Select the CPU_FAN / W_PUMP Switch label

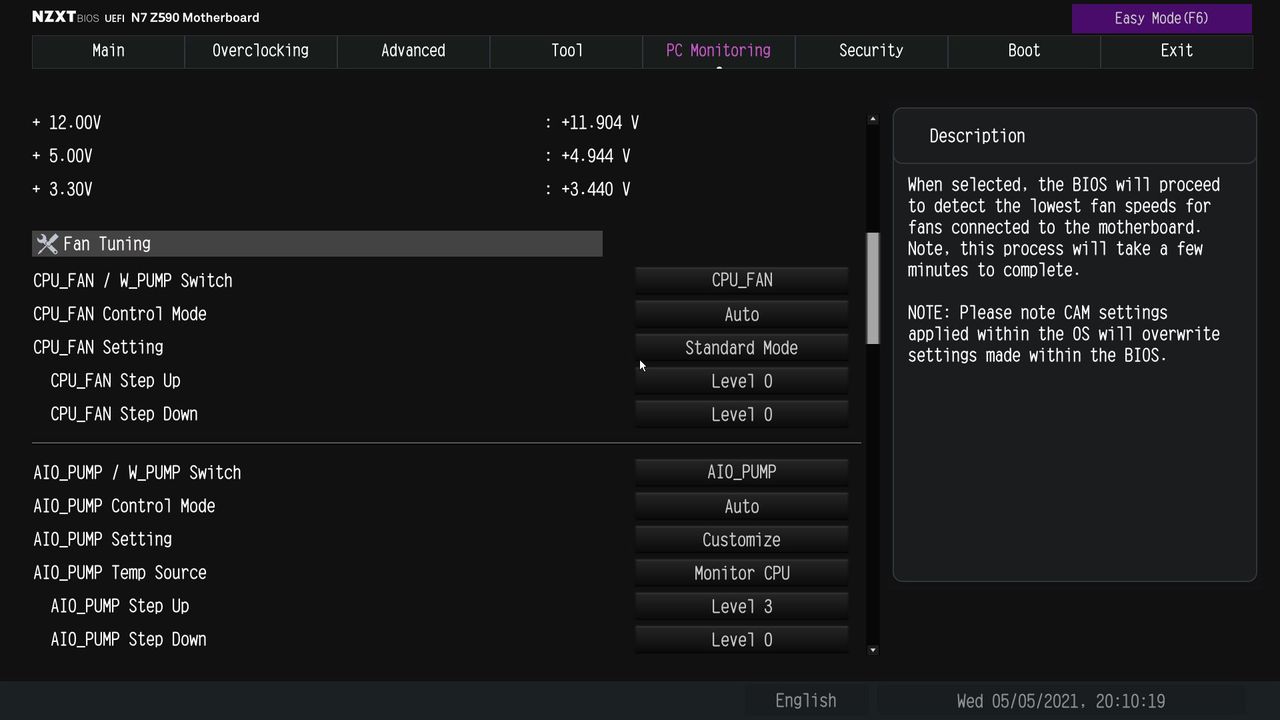pos(133,281)
